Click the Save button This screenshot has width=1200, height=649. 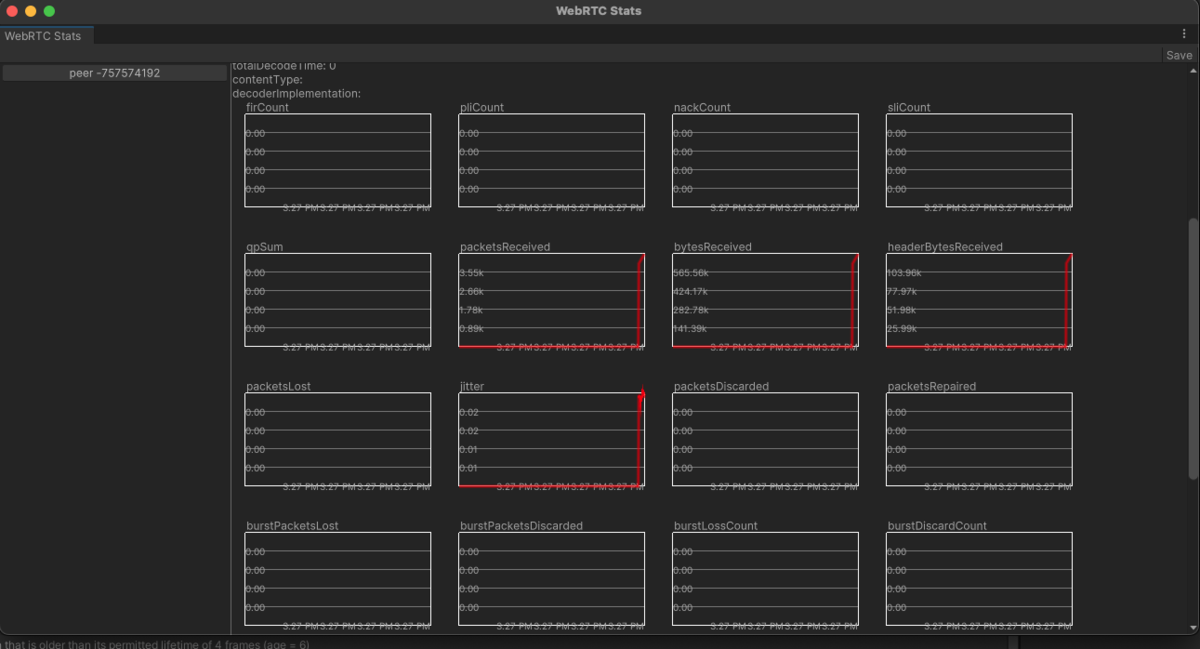click(x=1179, y=55)
